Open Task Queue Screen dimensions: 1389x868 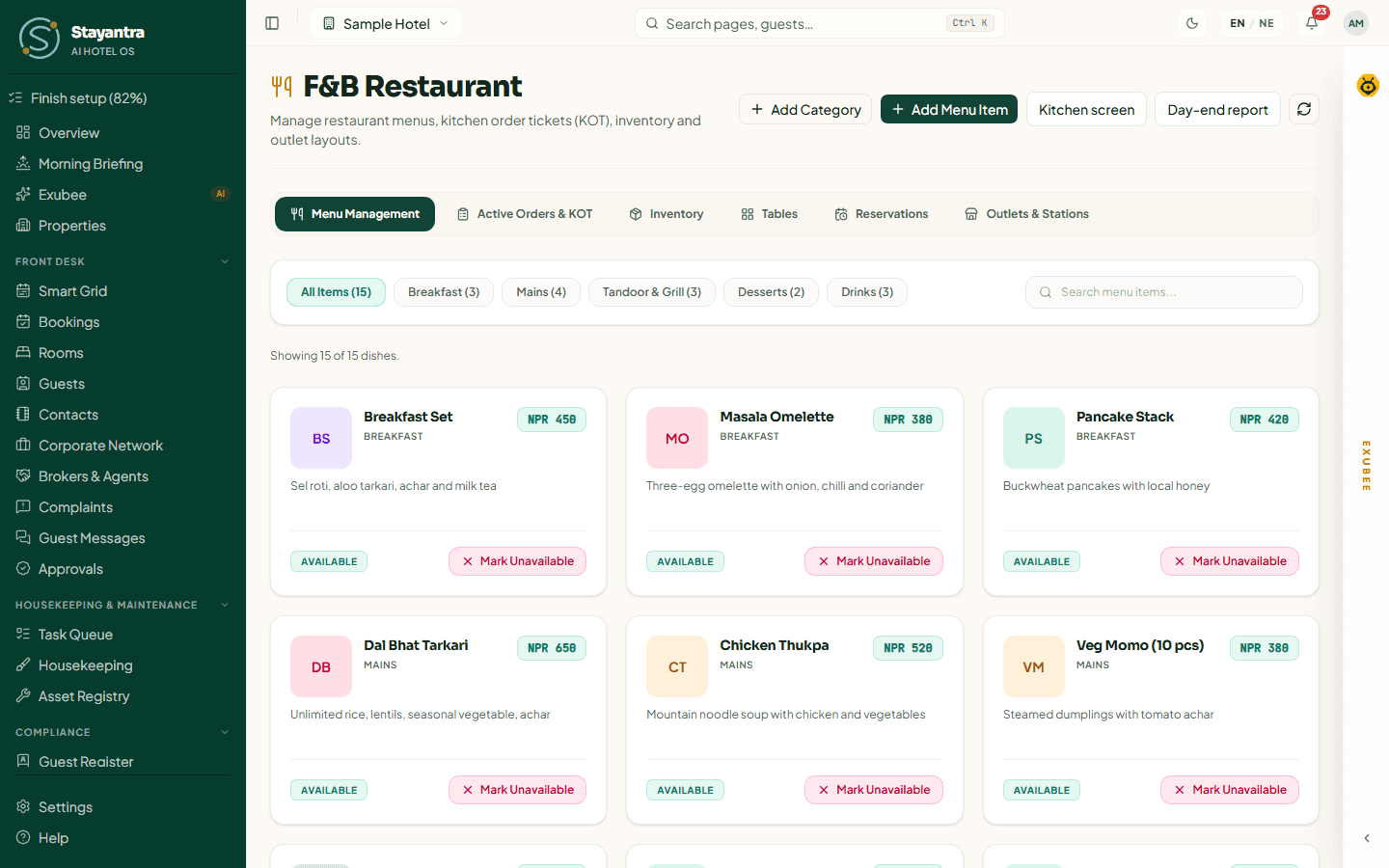tap(123, 635)
